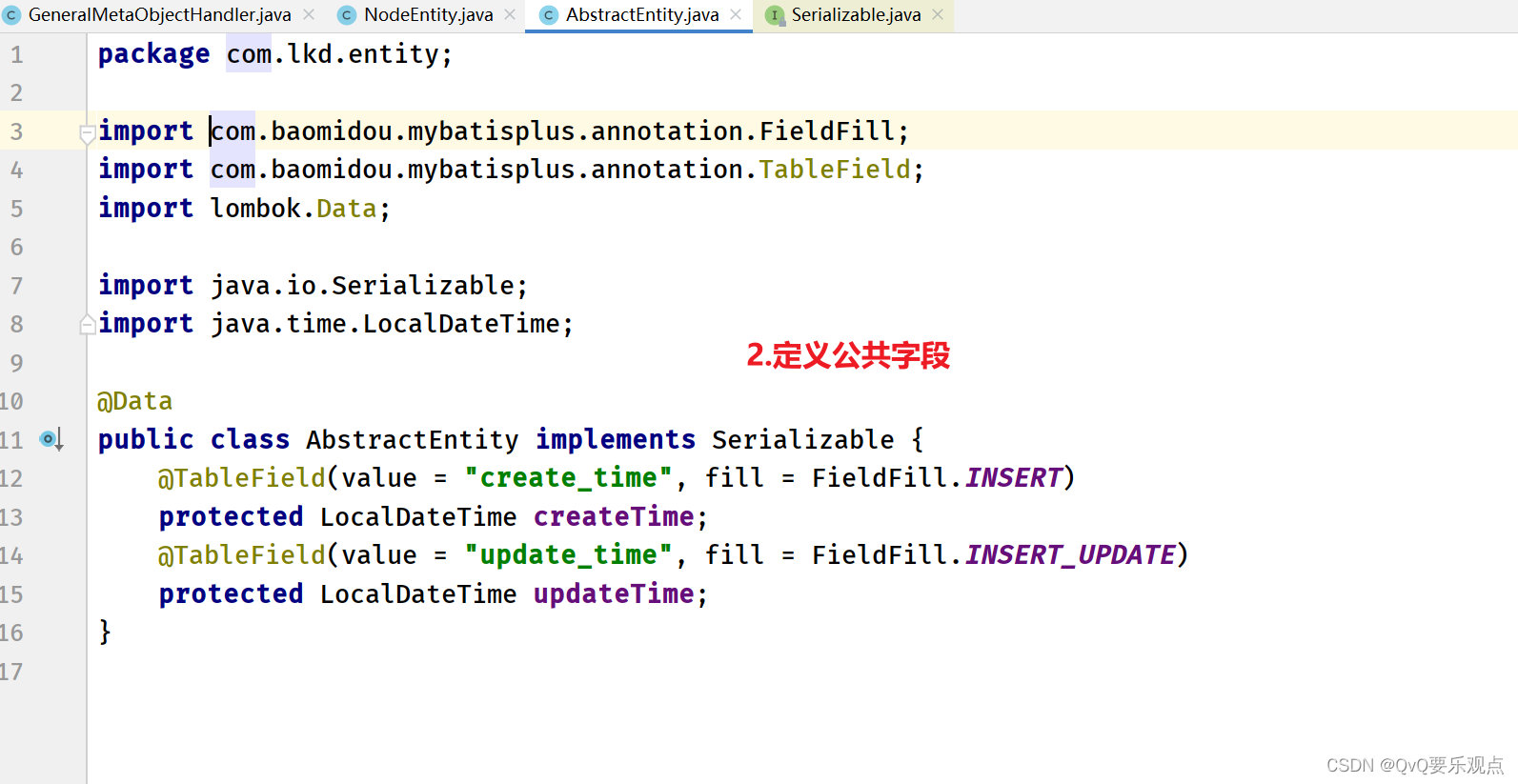Click 'TableField' in the line 4 import
This screenshot has height=784, width=1518.
click(x=835, y=169)
